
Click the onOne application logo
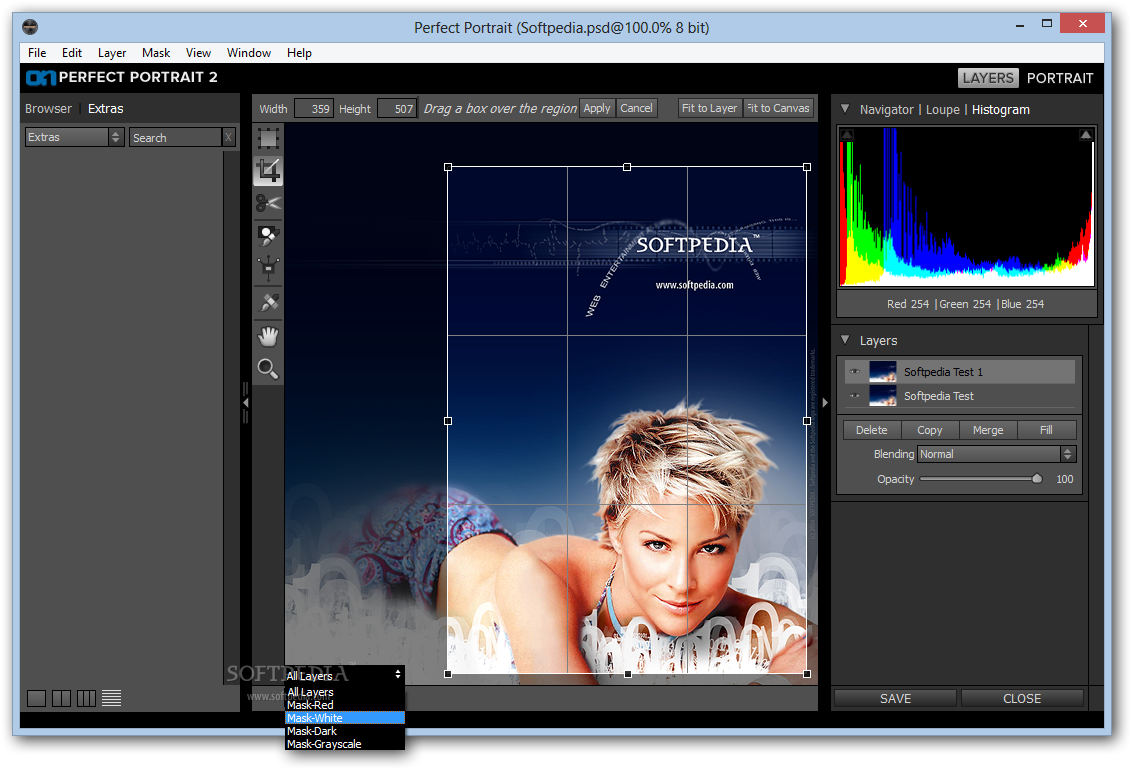pos(40,77)
